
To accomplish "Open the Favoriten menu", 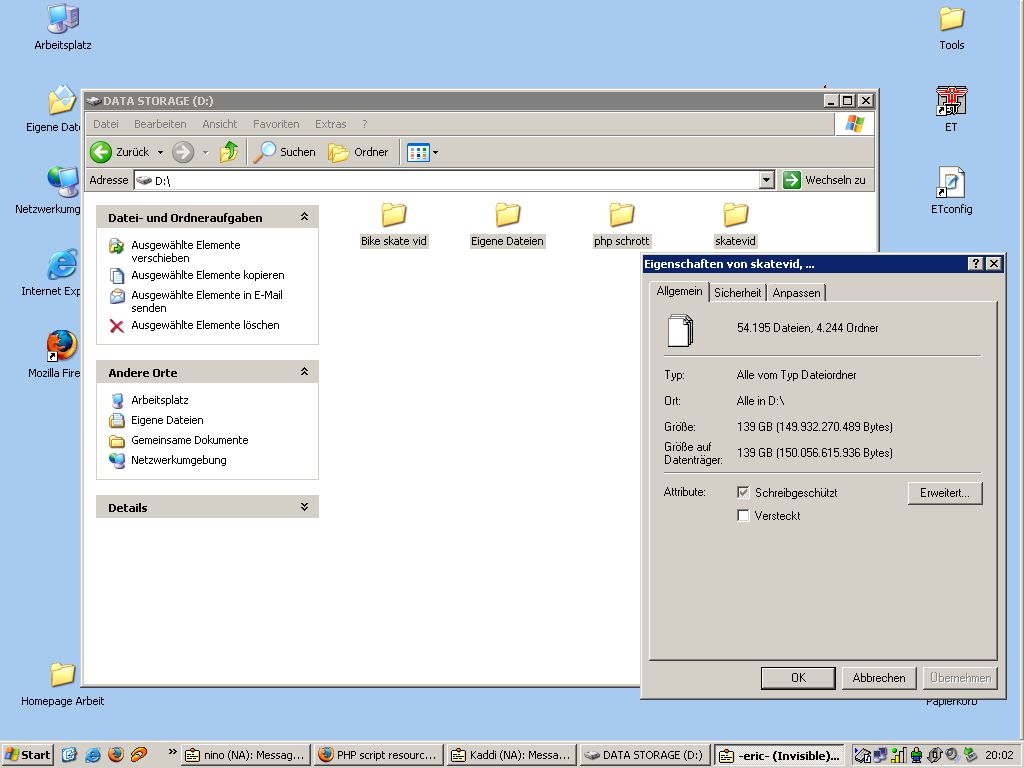I will coord(276,124).
